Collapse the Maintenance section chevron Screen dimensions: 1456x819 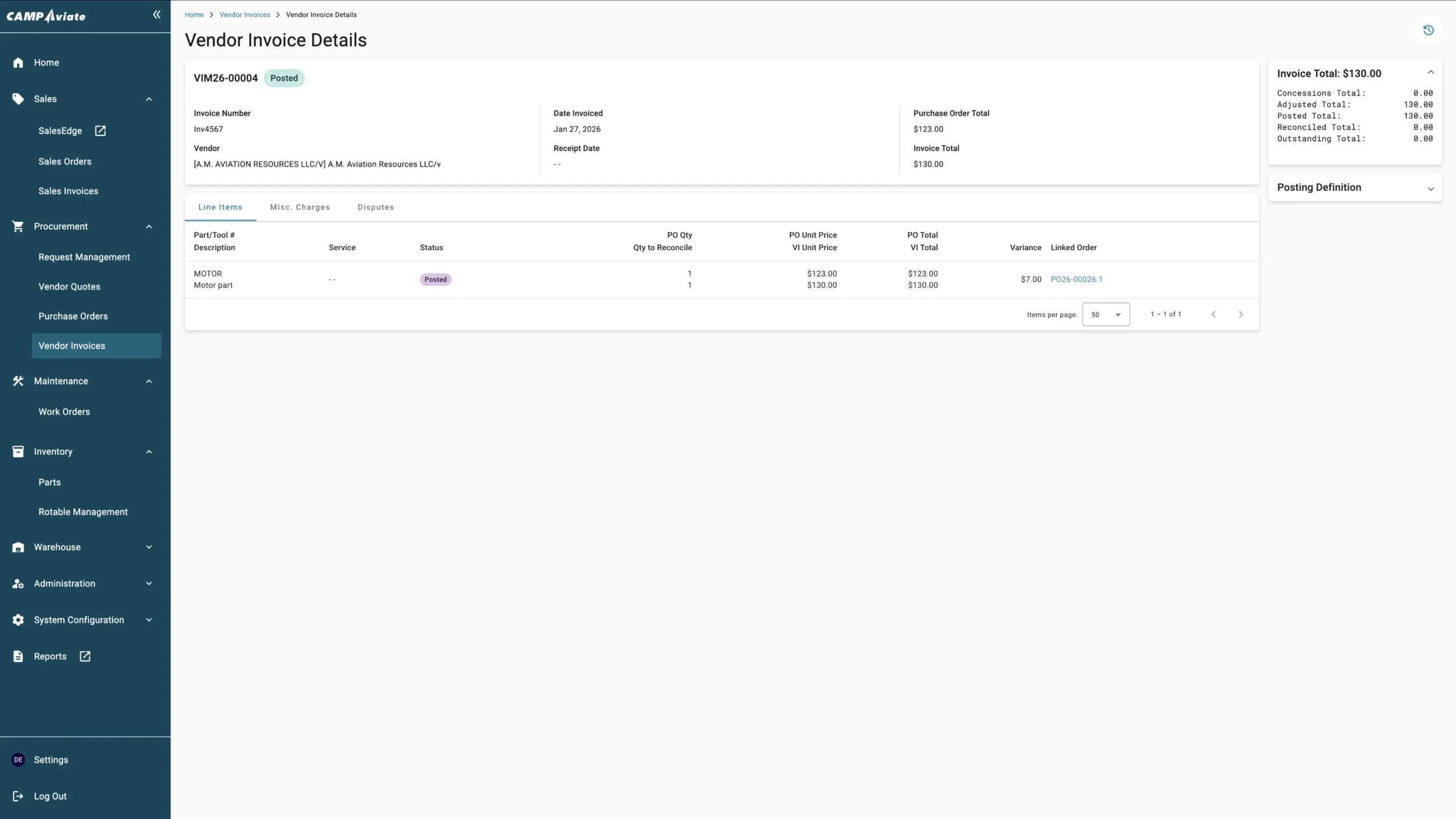pyautogui.click(x=149, y=381)
